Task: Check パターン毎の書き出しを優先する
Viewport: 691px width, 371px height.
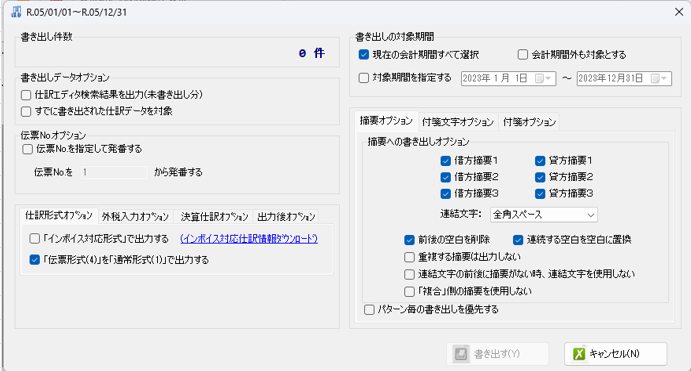Action: tap(369, 310)
